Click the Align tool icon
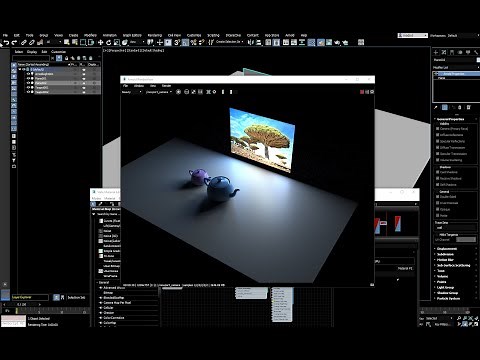 pyautogui.click(x=259, y=42)
